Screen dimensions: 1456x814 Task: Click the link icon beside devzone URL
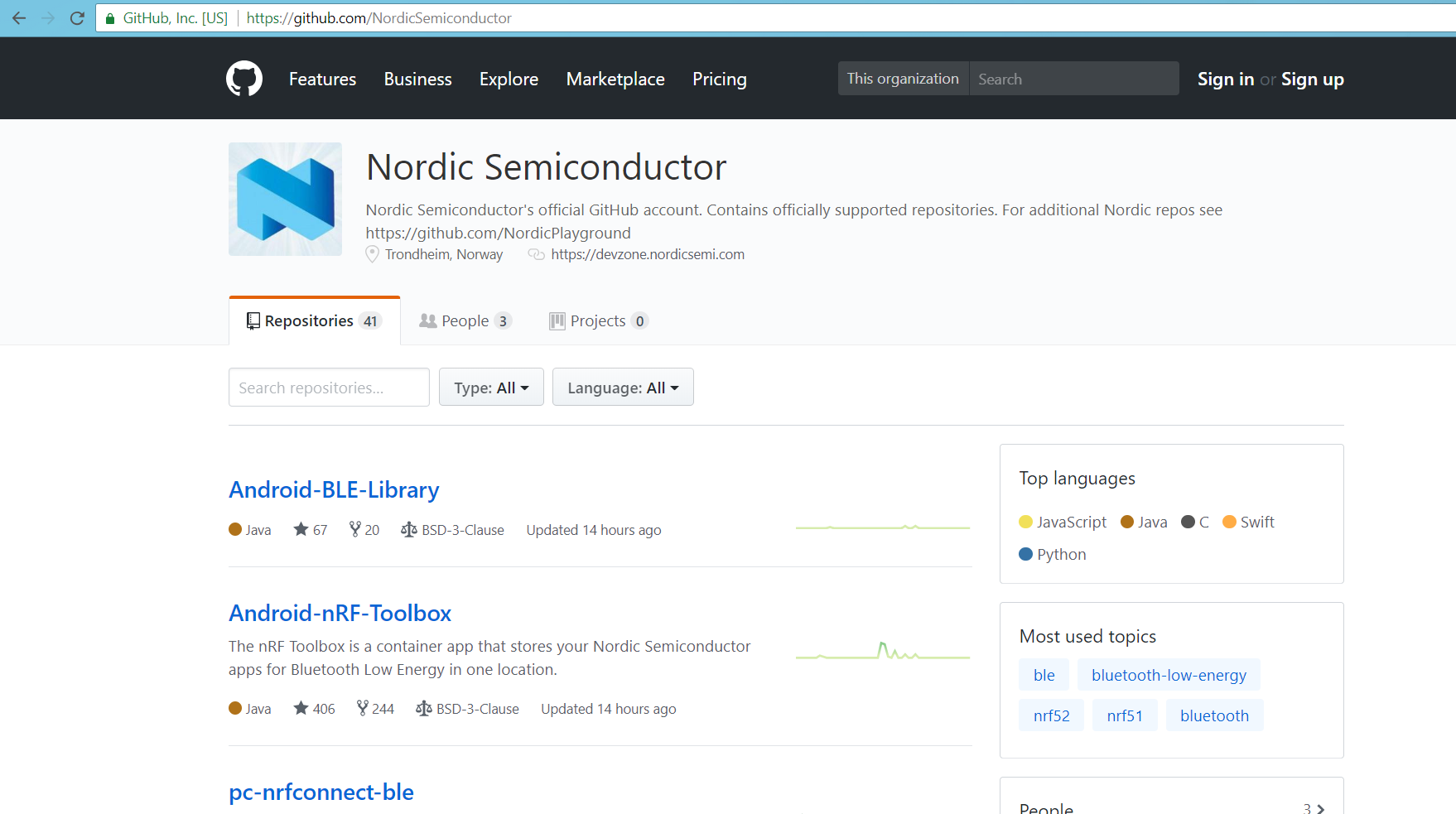537,254
